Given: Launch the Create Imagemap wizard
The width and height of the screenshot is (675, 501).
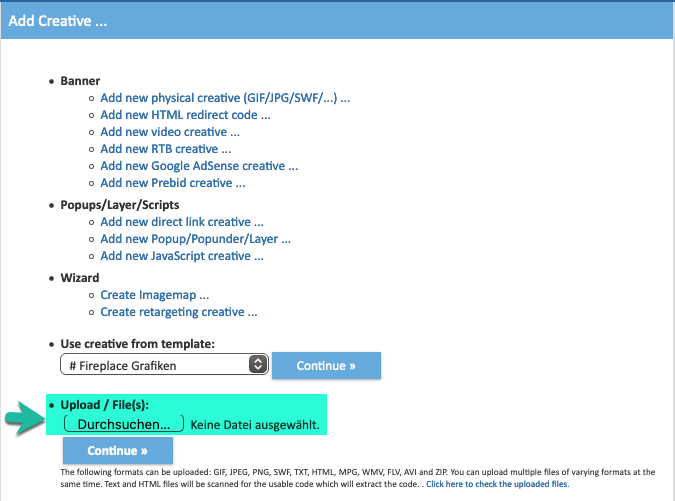Looking at the screenshot, I should click(155, 295).
